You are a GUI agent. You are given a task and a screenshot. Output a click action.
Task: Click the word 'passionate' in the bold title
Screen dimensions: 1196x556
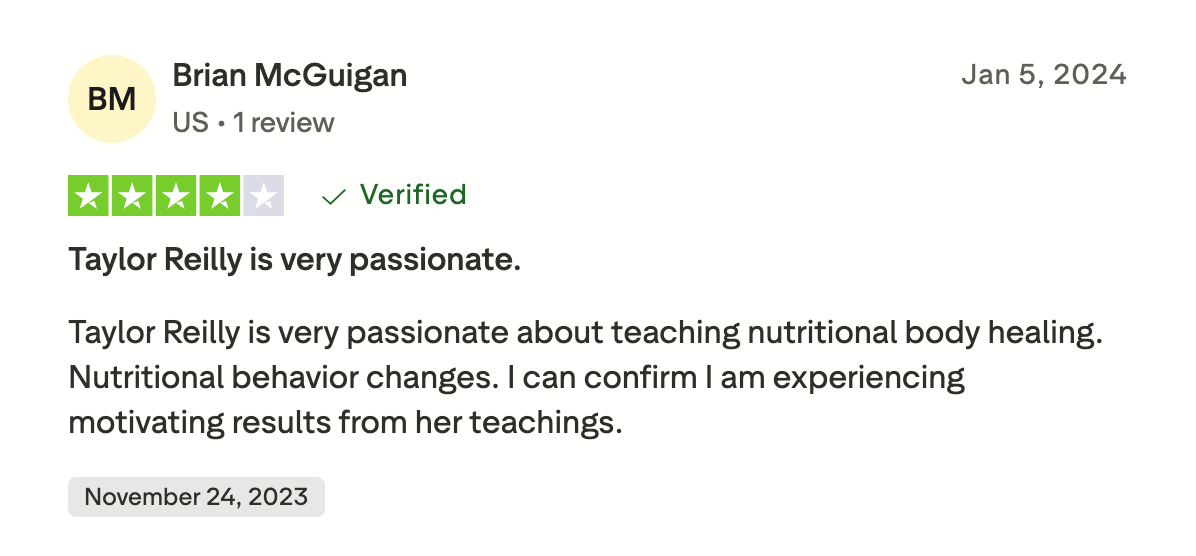[x=432, y=261]
